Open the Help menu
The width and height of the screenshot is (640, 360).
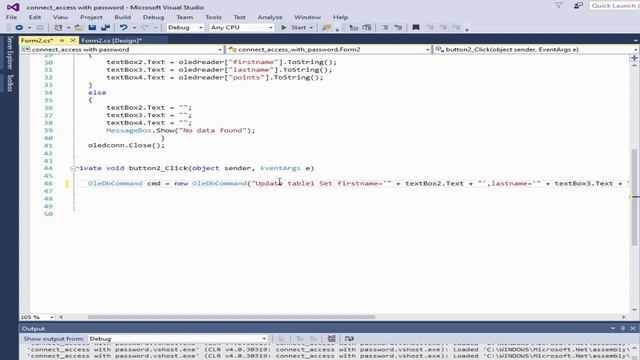click(340, 17)
